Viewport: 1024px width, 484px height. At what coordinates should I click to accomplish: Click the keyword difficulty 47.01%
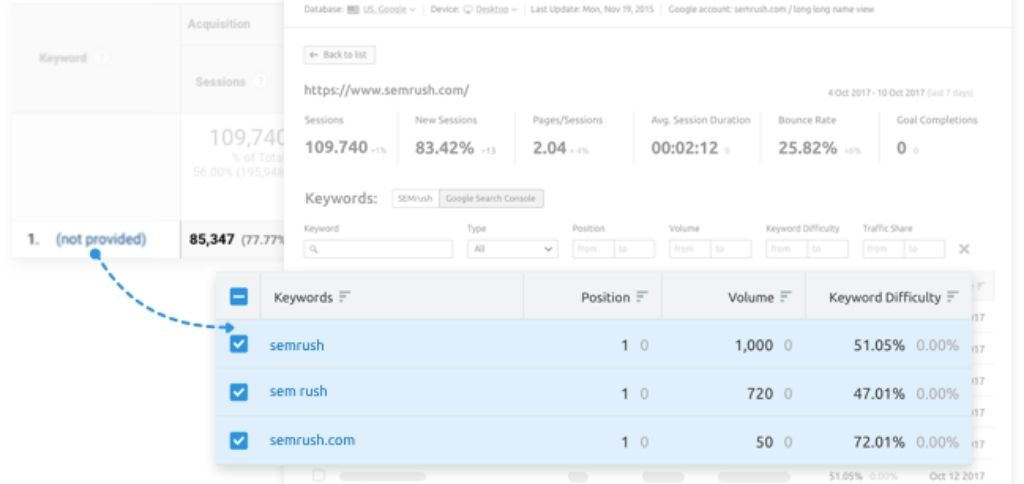tap(879, 393)
